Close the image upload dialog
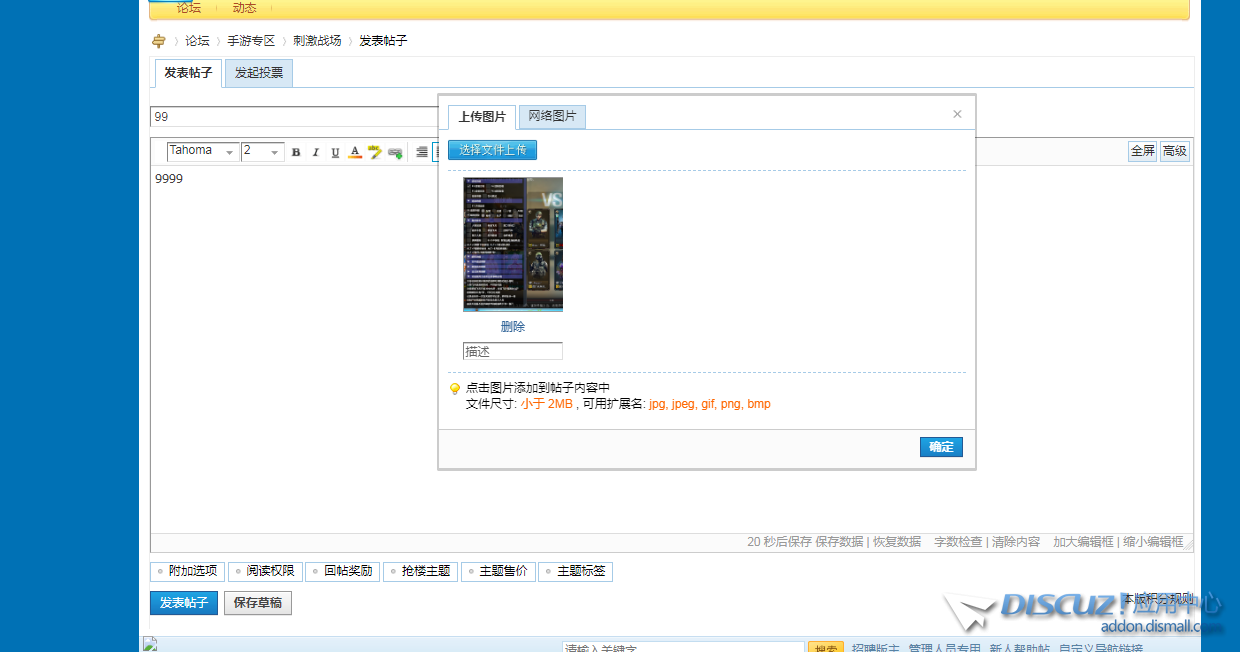The width and height of the screenshot is (1240, 652). click(x=957, y=114)
